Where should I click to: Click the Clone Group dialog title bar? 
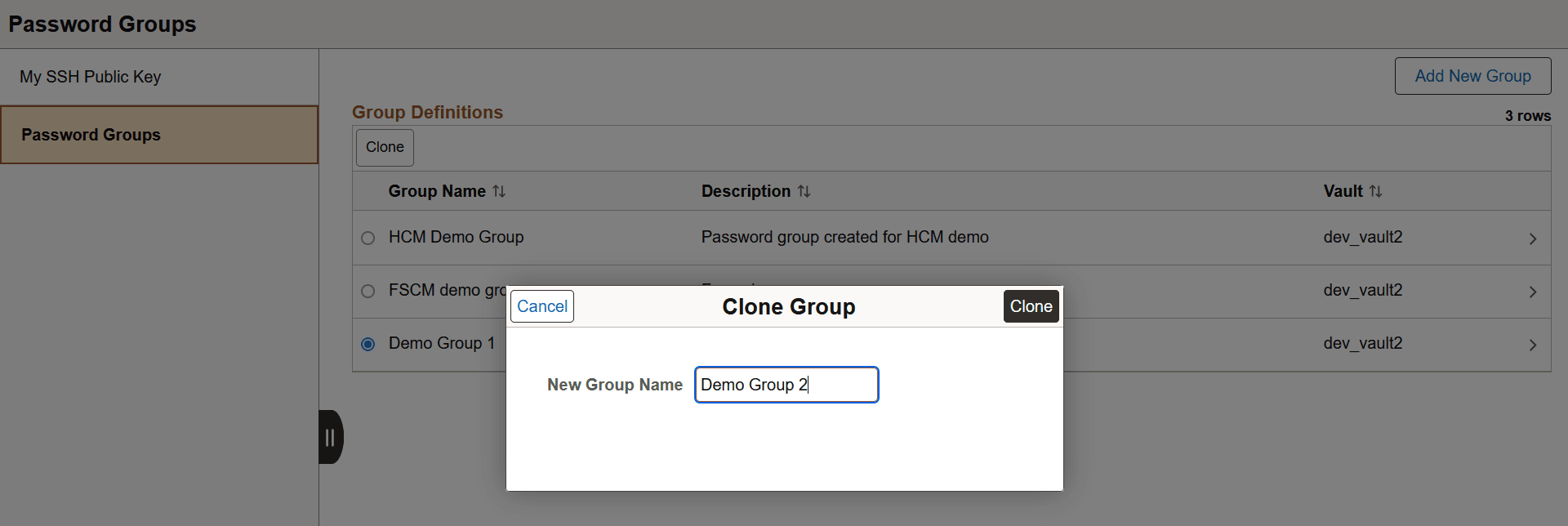788,306
